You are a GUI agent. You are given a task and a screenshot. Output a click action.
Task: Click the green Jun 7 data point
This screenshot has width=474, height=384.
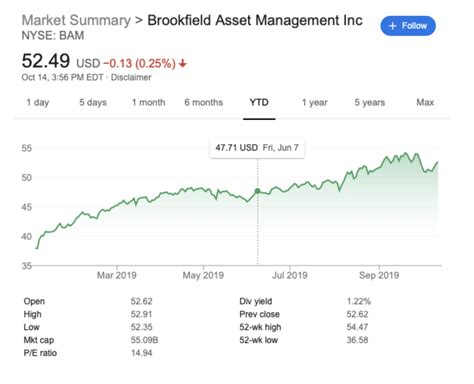click(258, 191)
